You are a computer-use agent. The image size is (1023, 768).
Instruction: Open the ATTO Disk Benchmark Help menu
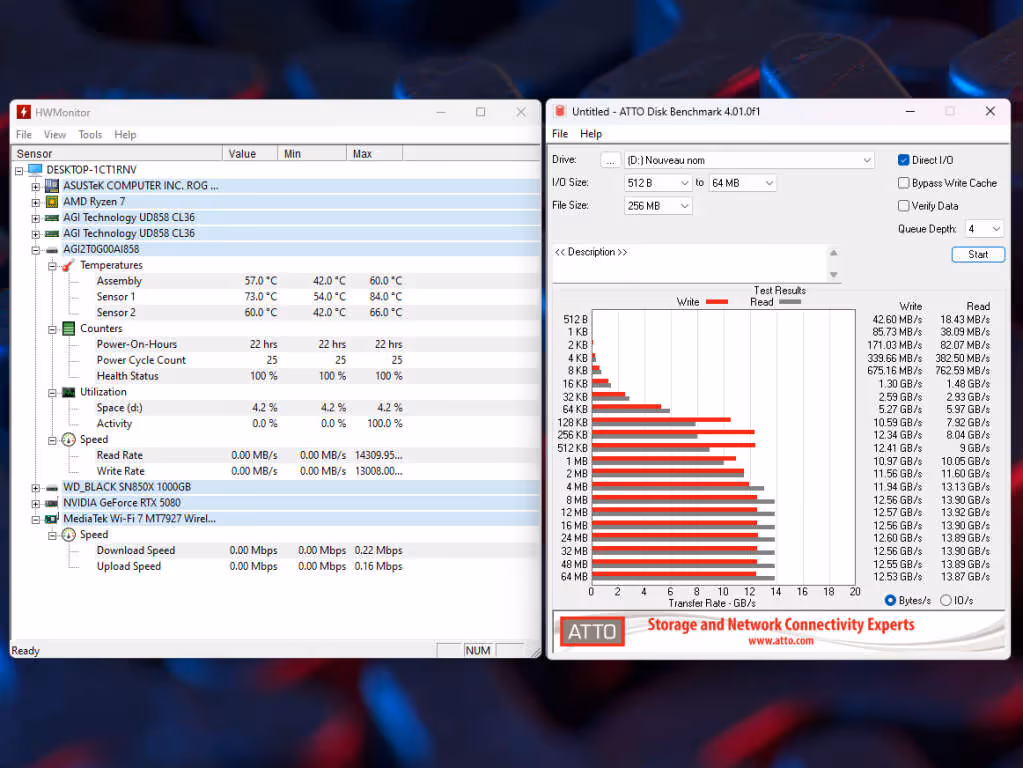point(591,134)
